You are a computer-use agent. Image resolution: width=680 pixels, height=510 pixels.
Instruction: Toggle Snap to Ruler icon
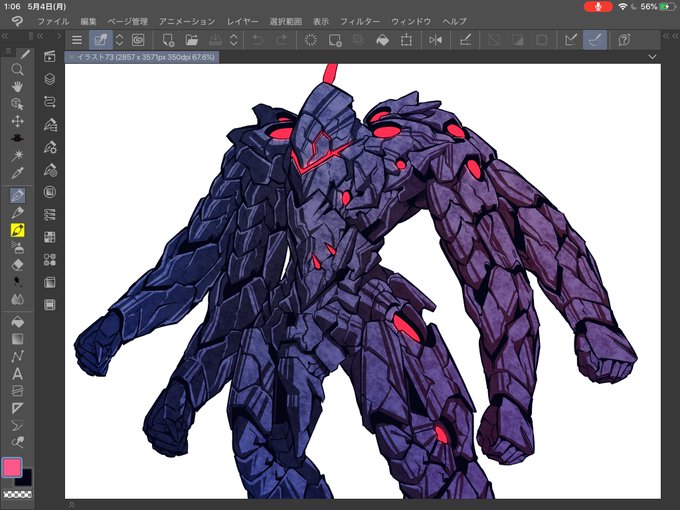pyautogui.click(x=465, y=40)
